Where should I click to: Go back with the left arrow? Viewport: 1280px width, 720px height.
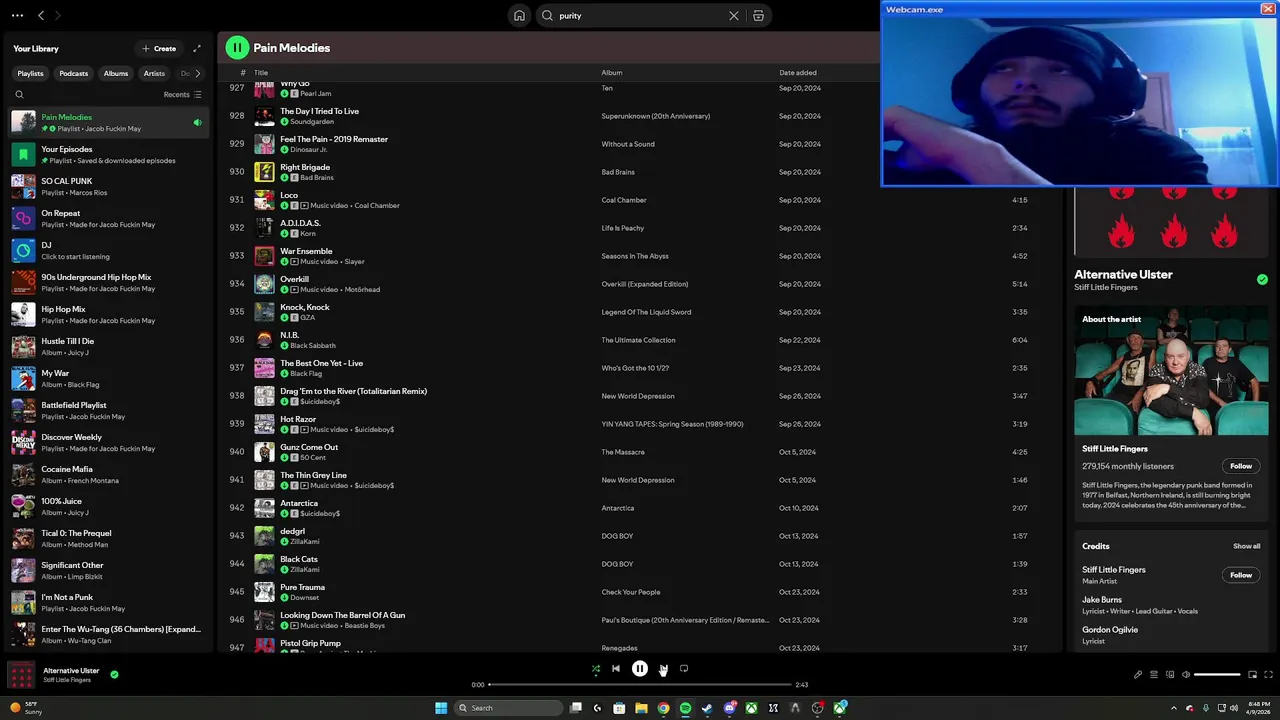pos(41,16)
